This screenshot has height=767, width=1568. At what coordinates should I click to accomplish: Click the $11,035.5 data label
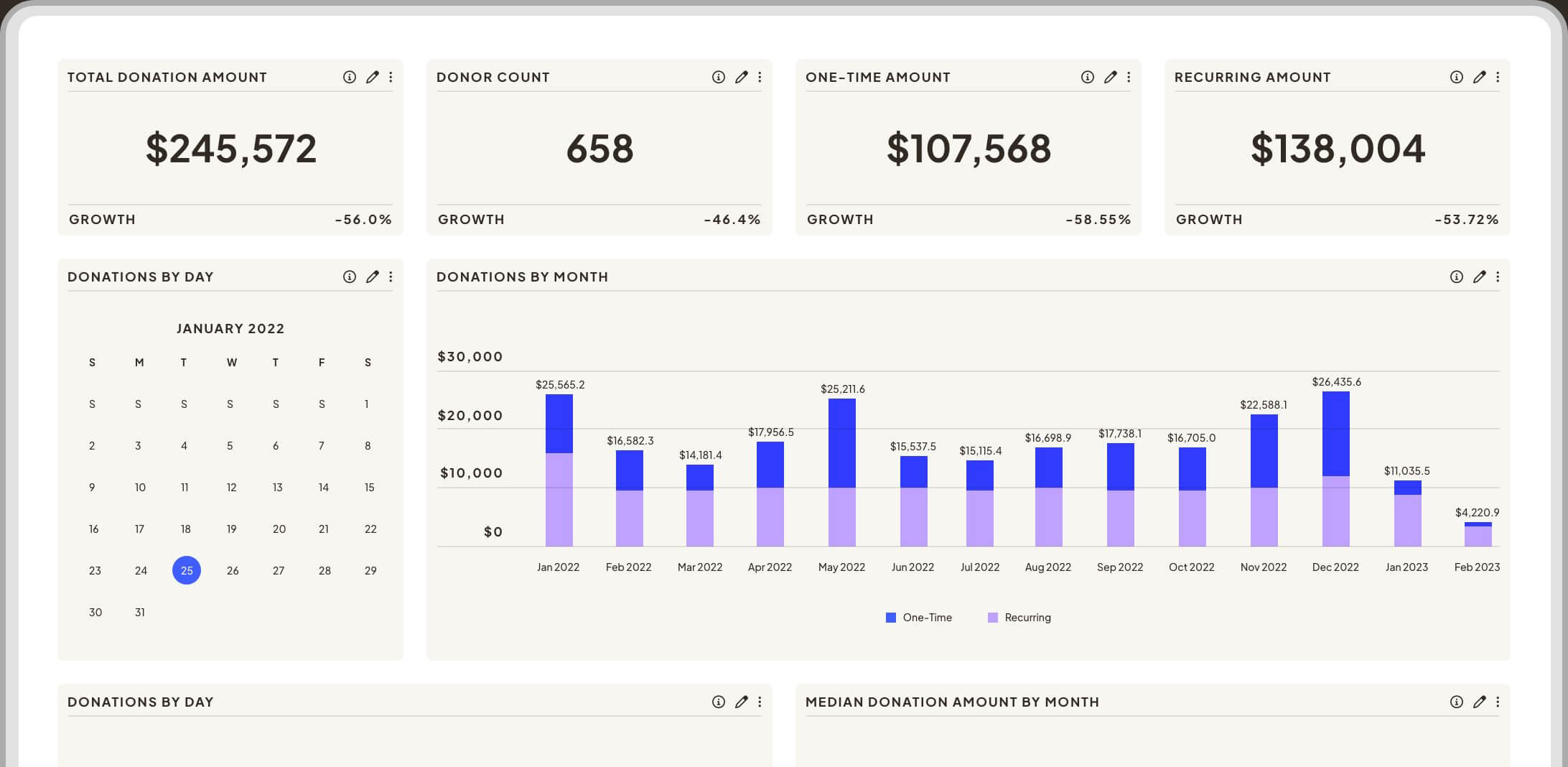[1407, 471]
